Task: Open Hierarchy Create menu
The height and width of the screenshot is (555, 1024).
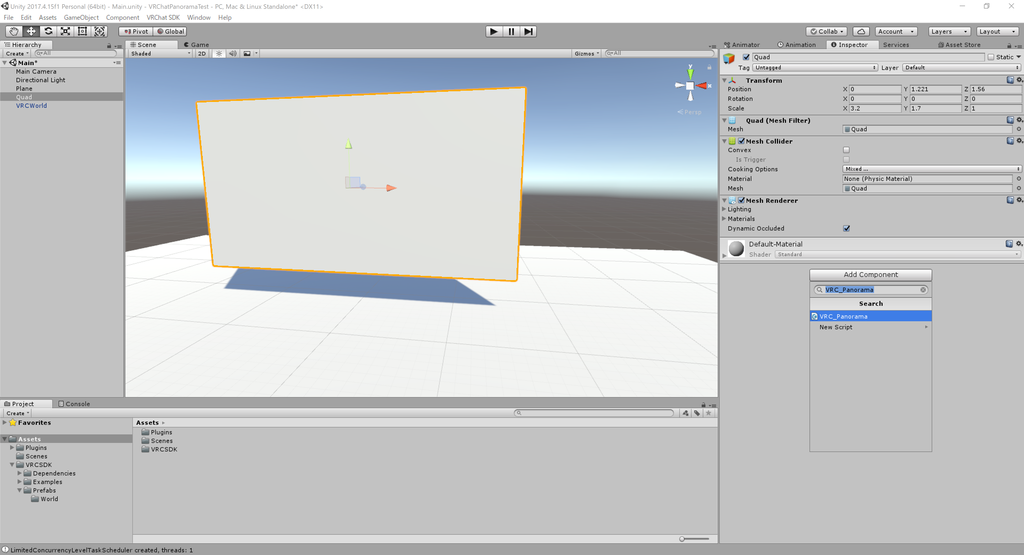Action: point(17,54)
